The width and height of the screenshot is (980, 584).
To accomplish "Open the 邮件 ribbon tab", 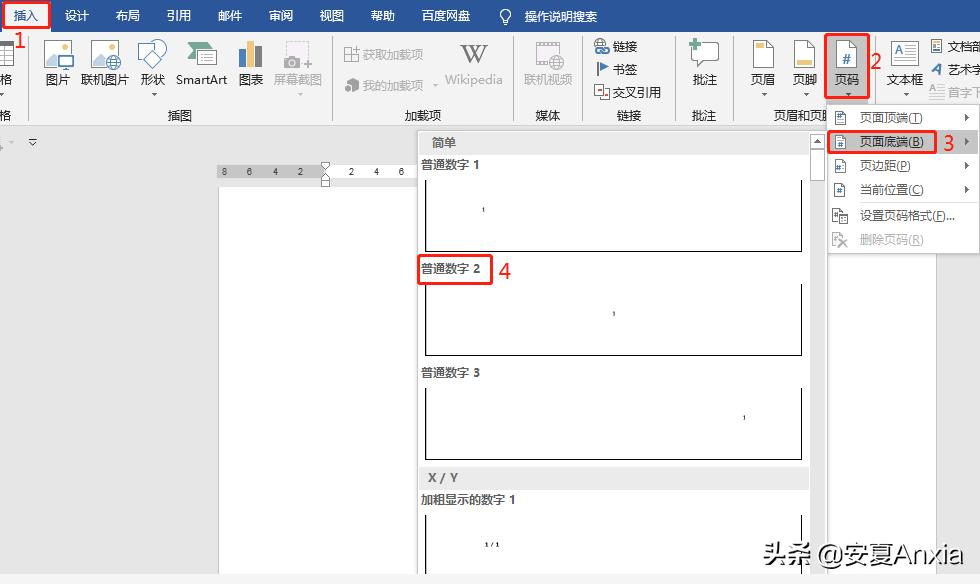I will [x=229, y=16].
